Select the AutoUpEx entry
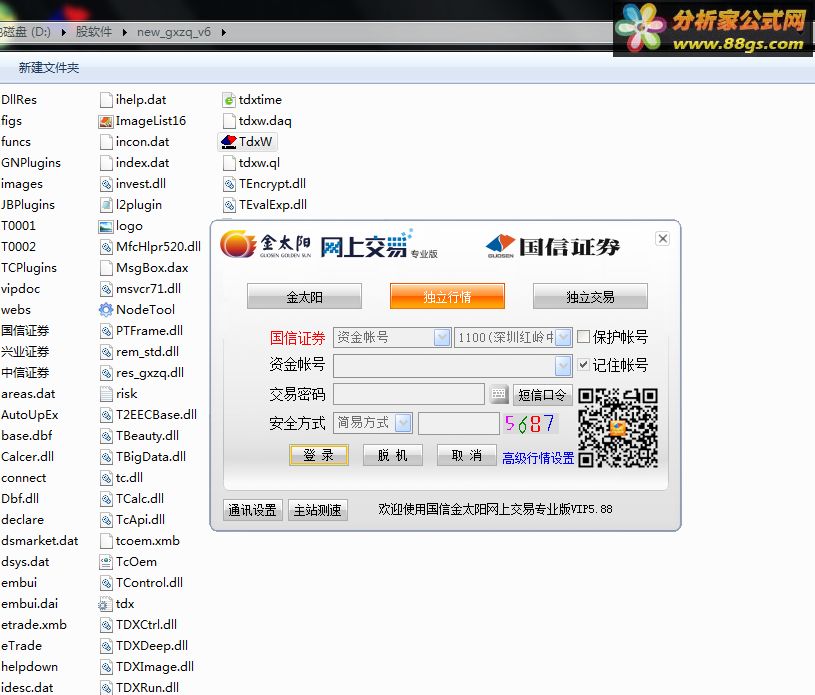 [x=30, y=415]
